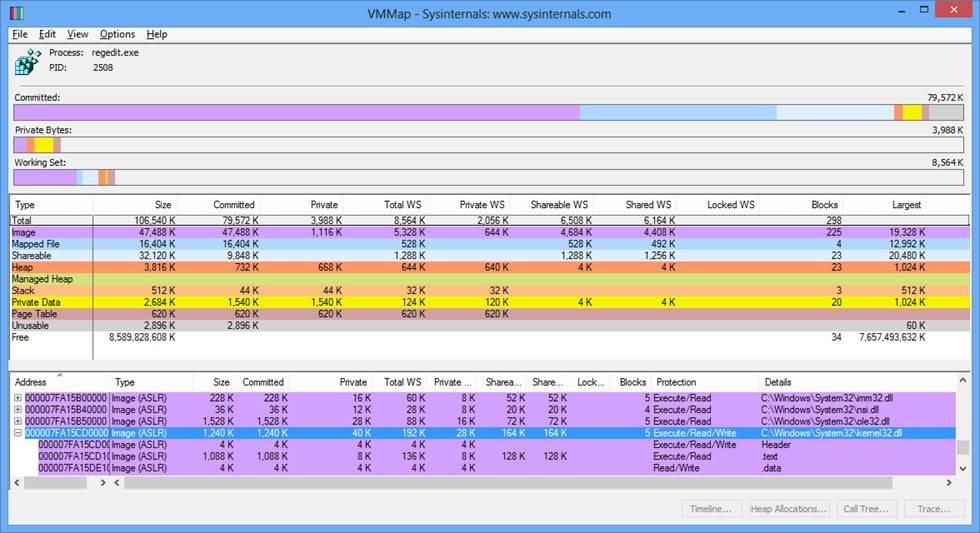This screenshot has height=533, width=980.
Task: Sort details list by Address column
Action: coord(31,382)
